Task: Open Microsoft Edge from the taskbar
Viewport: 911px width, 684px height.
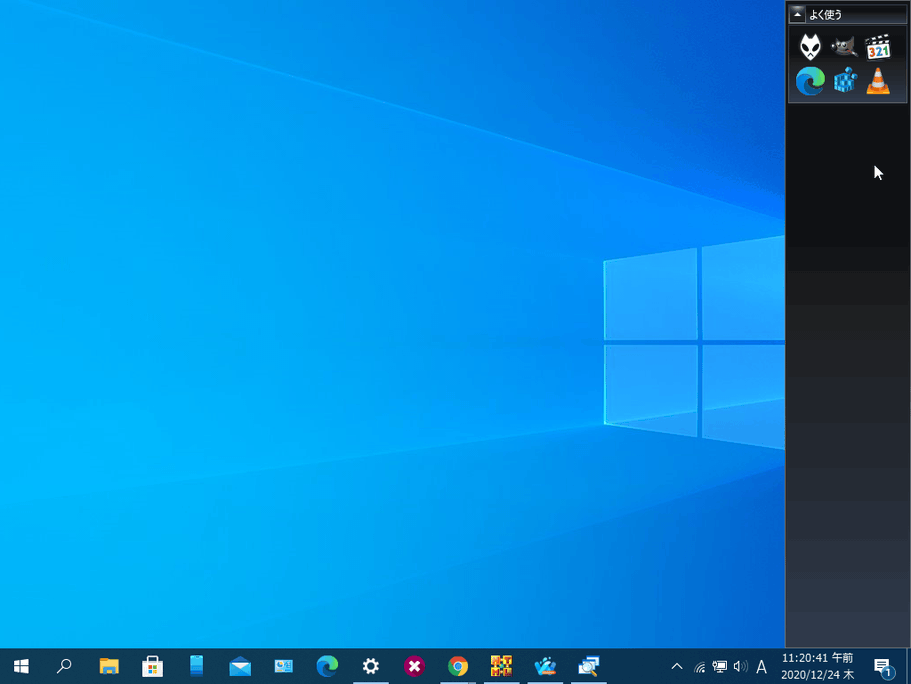Action: coord(327,666)
